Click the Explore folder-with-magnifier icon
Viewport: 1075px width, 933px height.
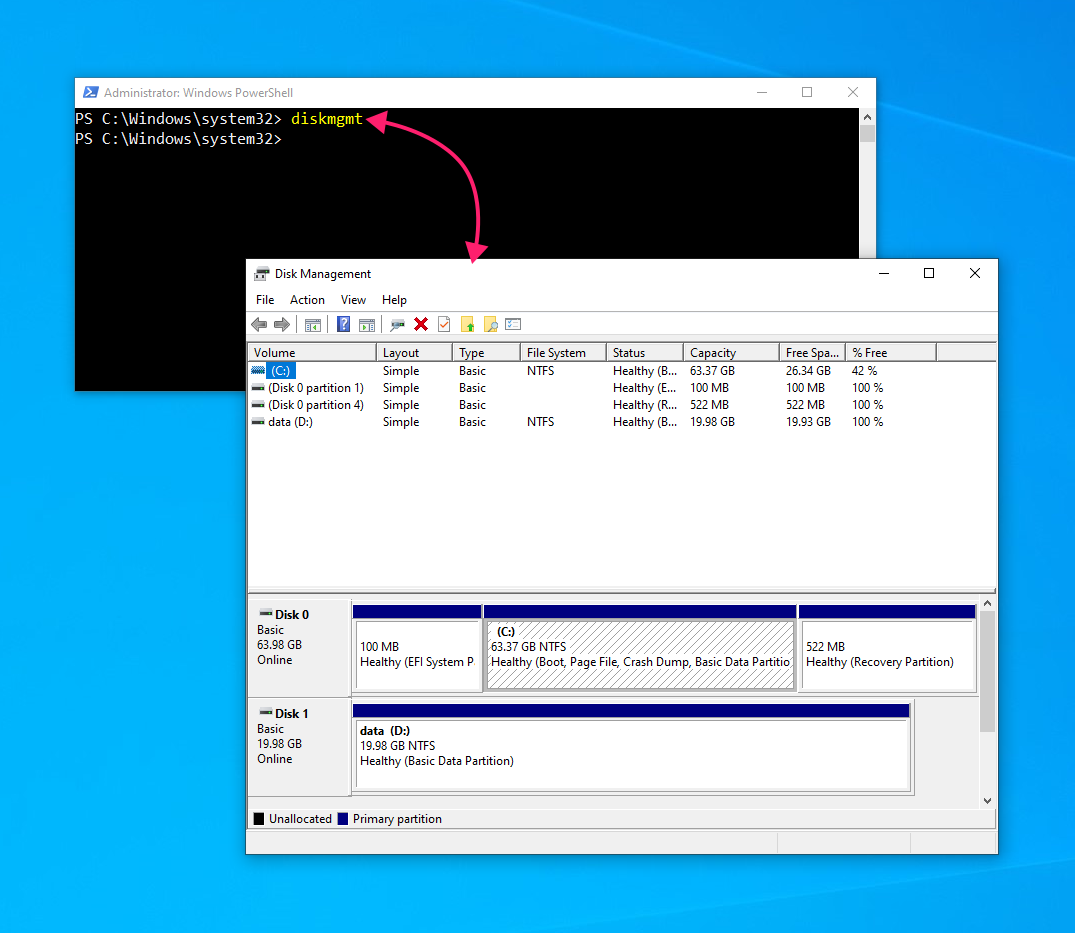coord(491,324)
